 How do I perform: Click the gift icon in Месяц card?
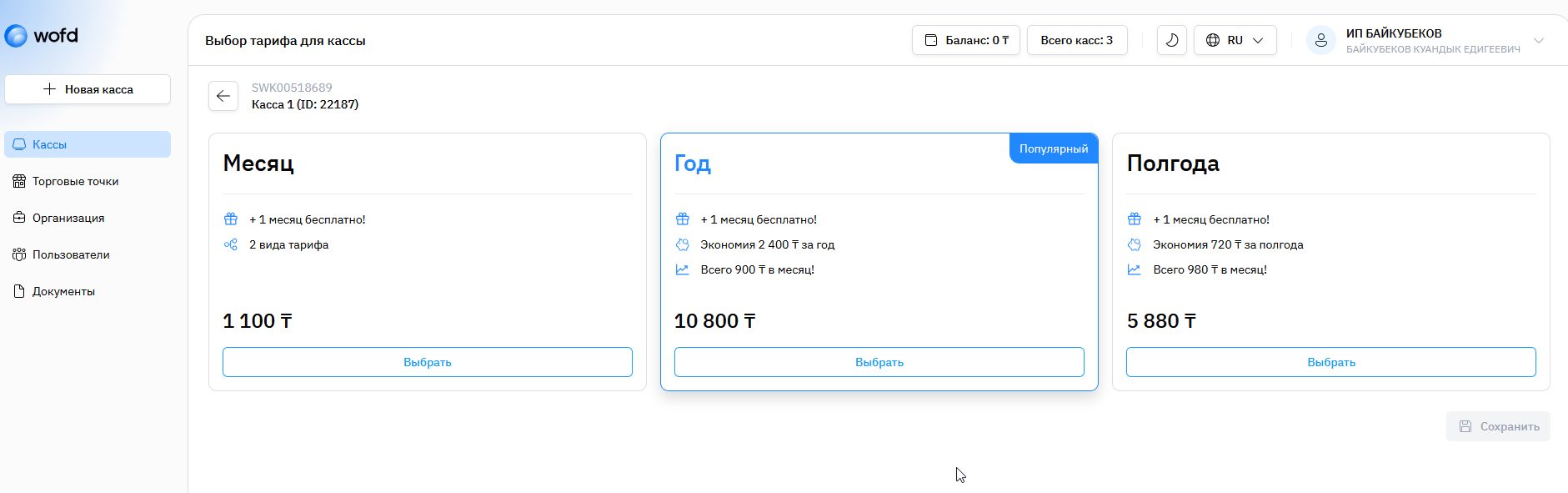[231, 219]
